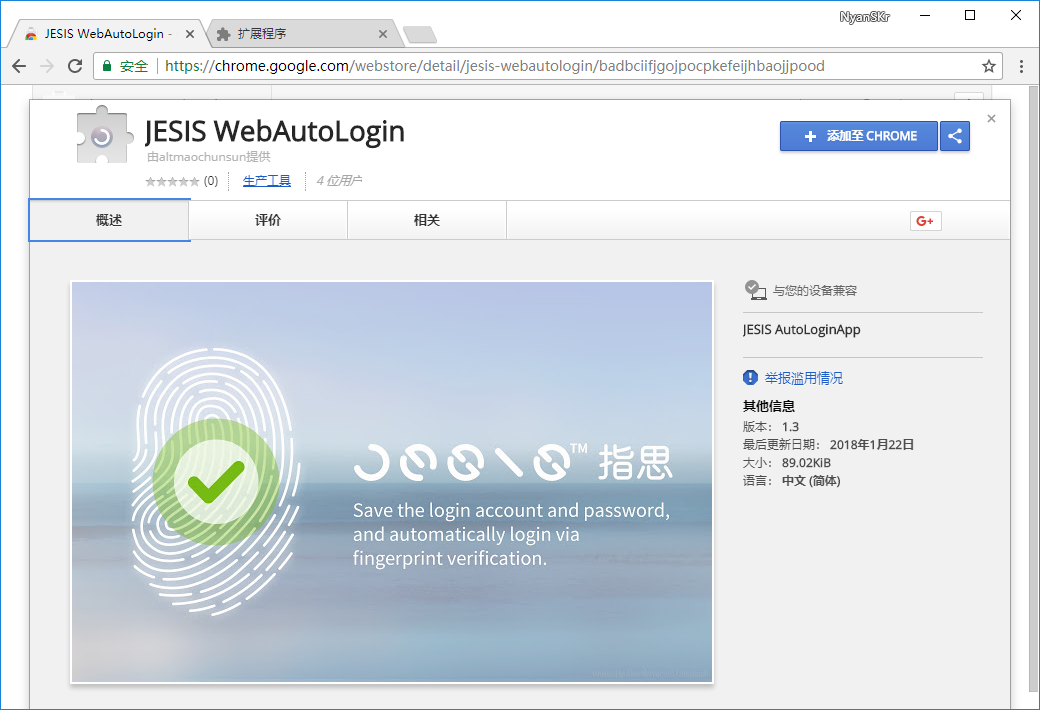Image resolution: width=1040 pixels, height=710 pixels.
Task: Go back to the previous page
Action: (19, 66)
